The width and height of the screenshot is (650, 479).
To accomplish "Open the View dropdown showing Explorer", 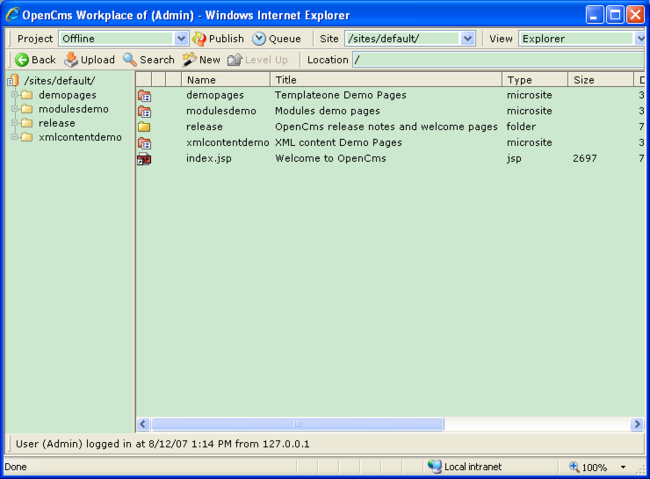I will [x=582, y=39].
